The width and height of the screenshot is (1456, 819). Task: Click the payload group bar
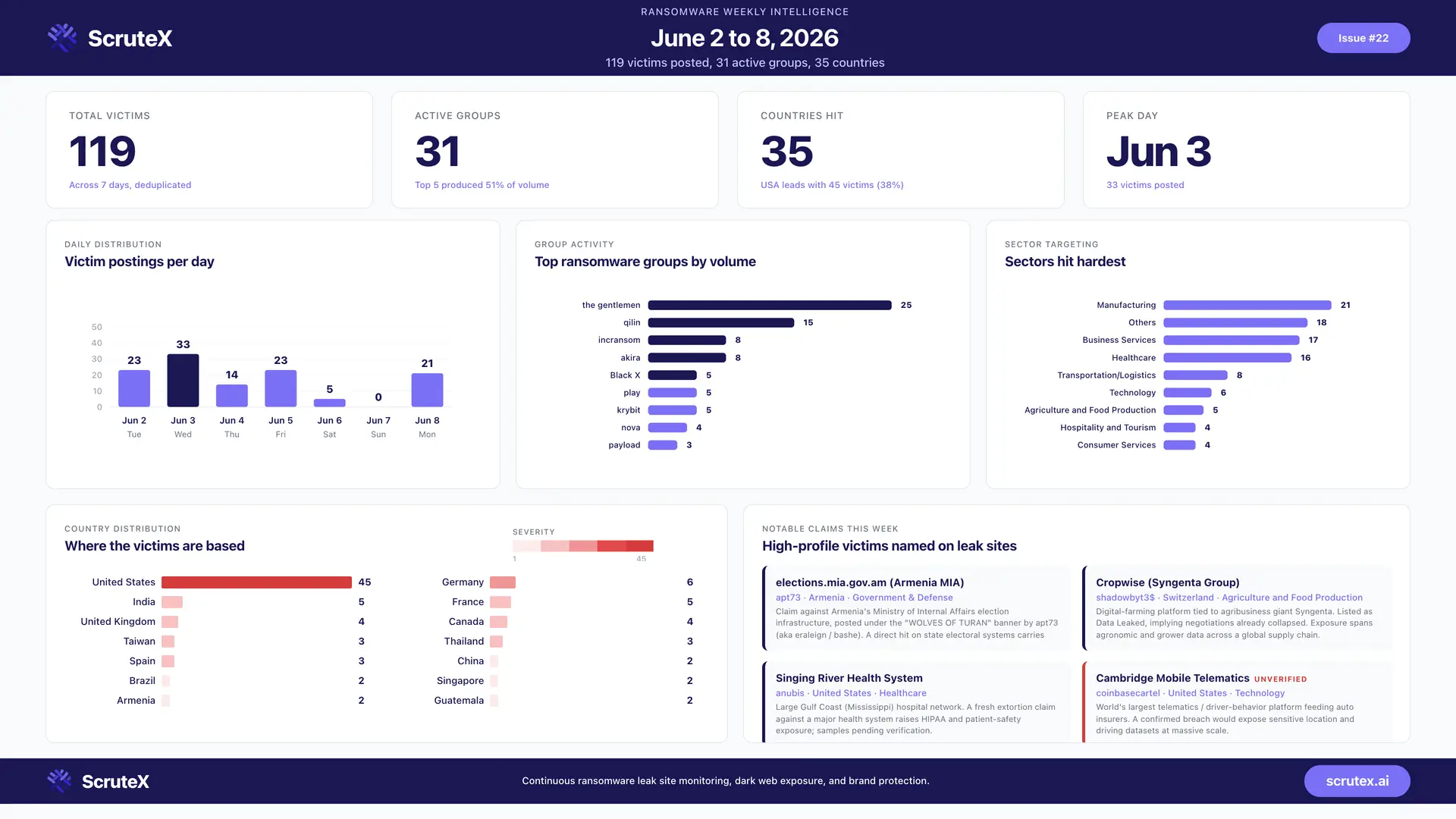pyautogui.click(x=663, y=445)
